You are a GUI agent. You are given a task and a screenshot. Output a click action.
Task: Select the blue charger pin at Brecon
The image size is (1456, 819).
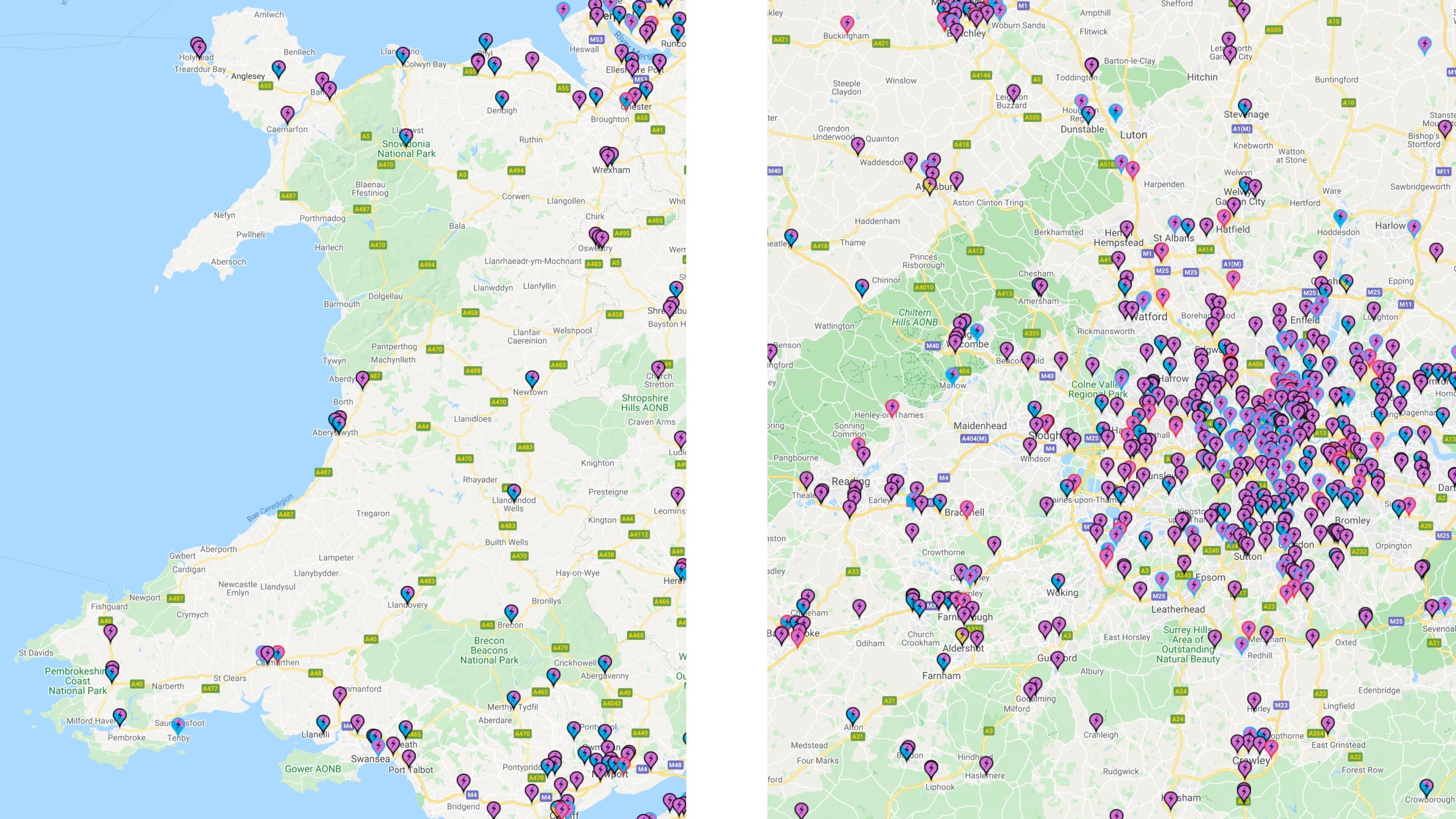[510, 613]
